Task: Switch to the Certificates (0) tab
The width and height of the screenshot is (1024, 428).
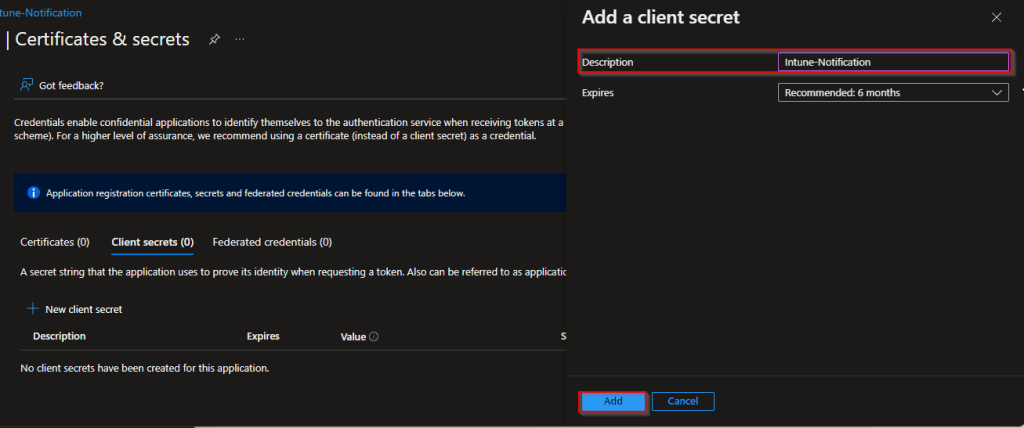Action: (x=55, y=242)
